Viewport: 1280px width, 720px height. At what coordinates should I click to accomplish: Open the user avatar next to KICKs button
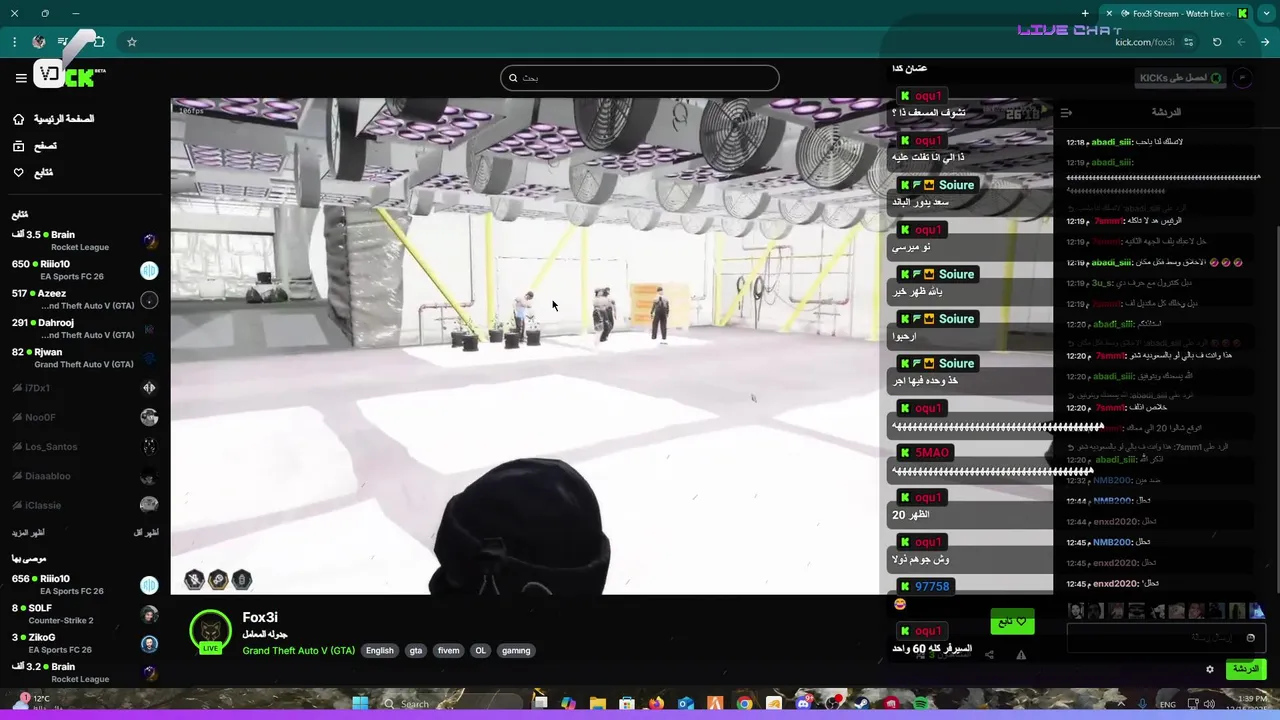pyautogui.click(x=1242, y=78)
